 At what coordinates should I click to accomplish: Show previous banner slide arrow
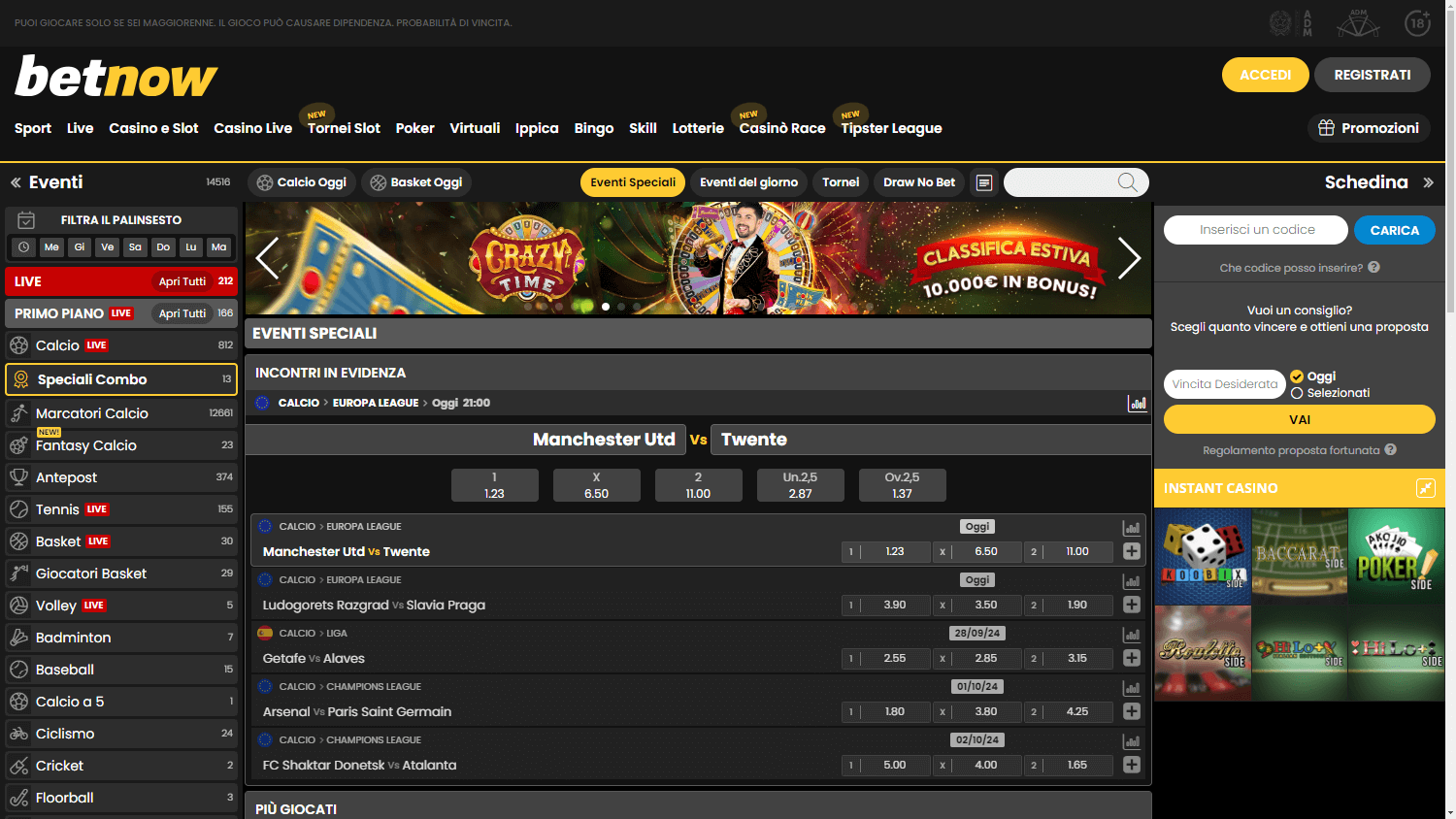[268, 258]
